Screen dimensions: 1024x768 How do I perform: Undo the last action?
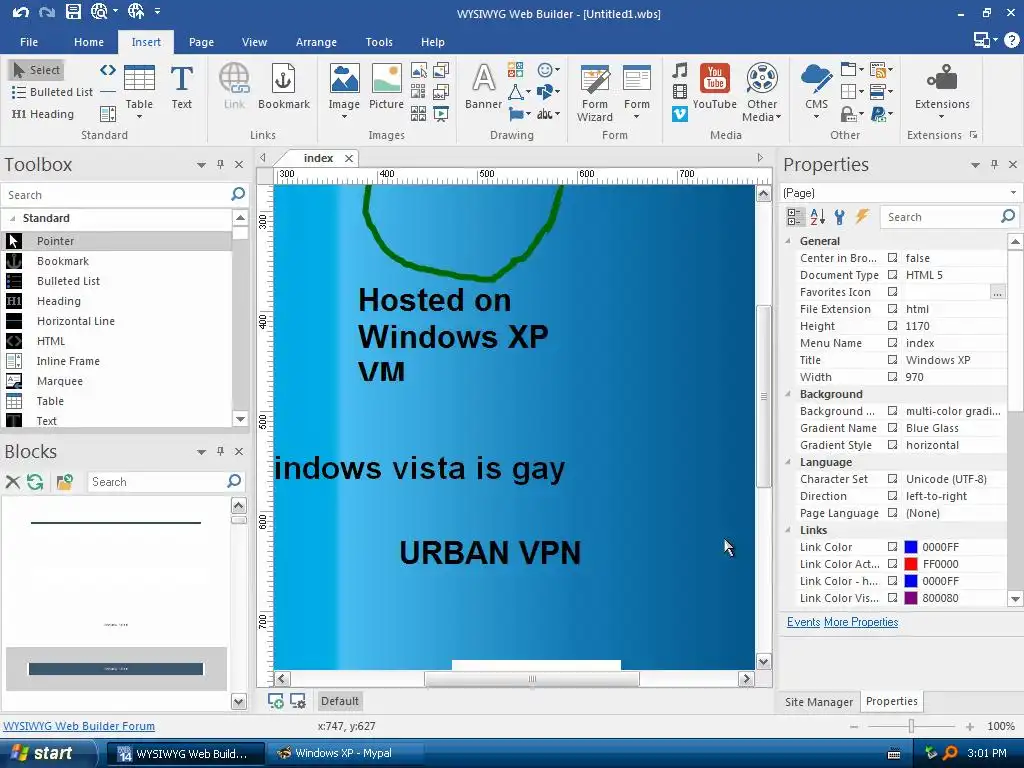20,11
